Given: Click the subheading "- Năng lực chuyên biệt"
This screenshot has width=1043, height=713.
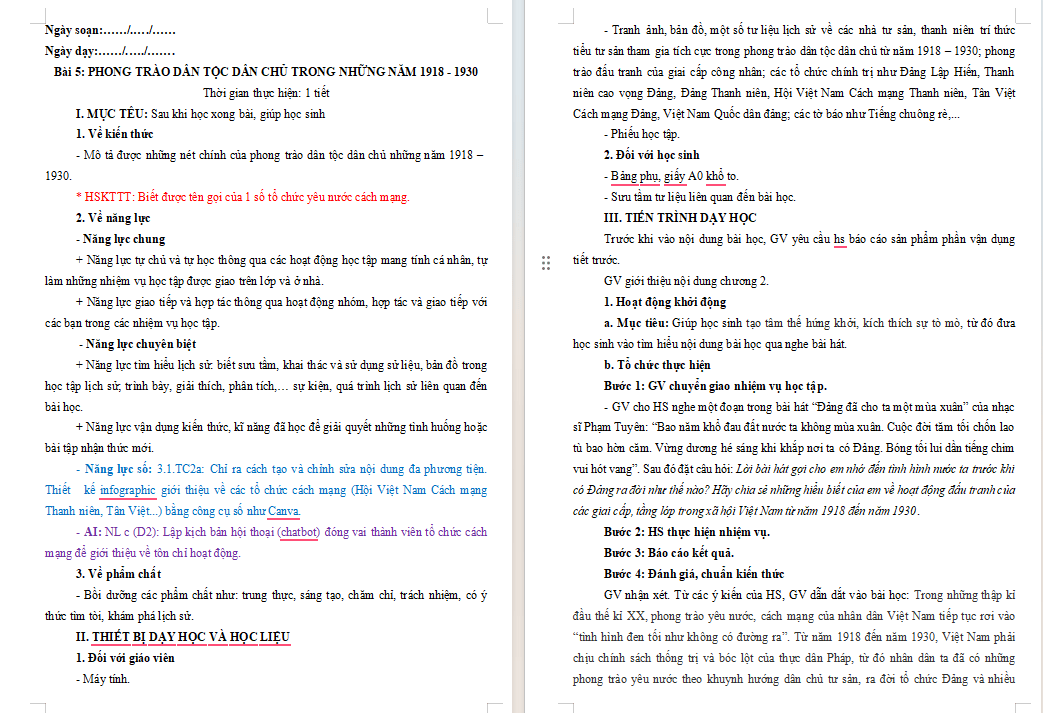Looking at the screenshot, I should [x=138, y=344].
